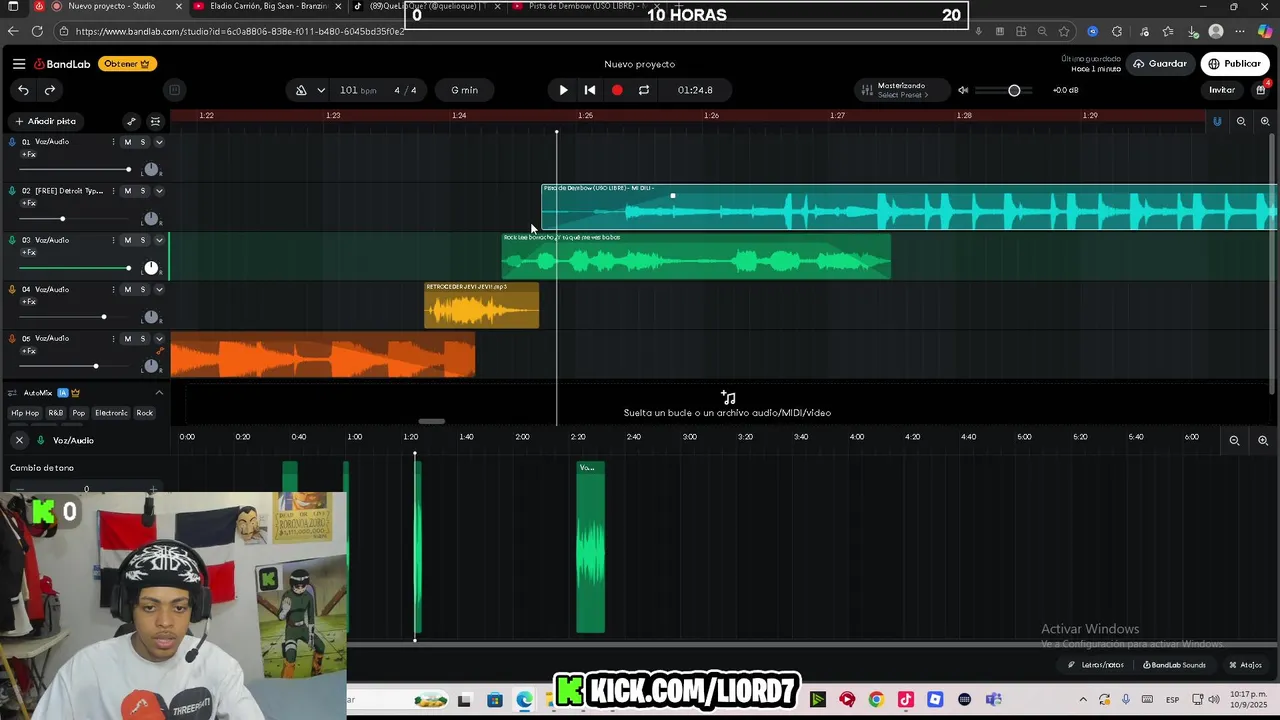
Task: Select the Hip Hop AutoMix genre
Action: pos(25,413)
